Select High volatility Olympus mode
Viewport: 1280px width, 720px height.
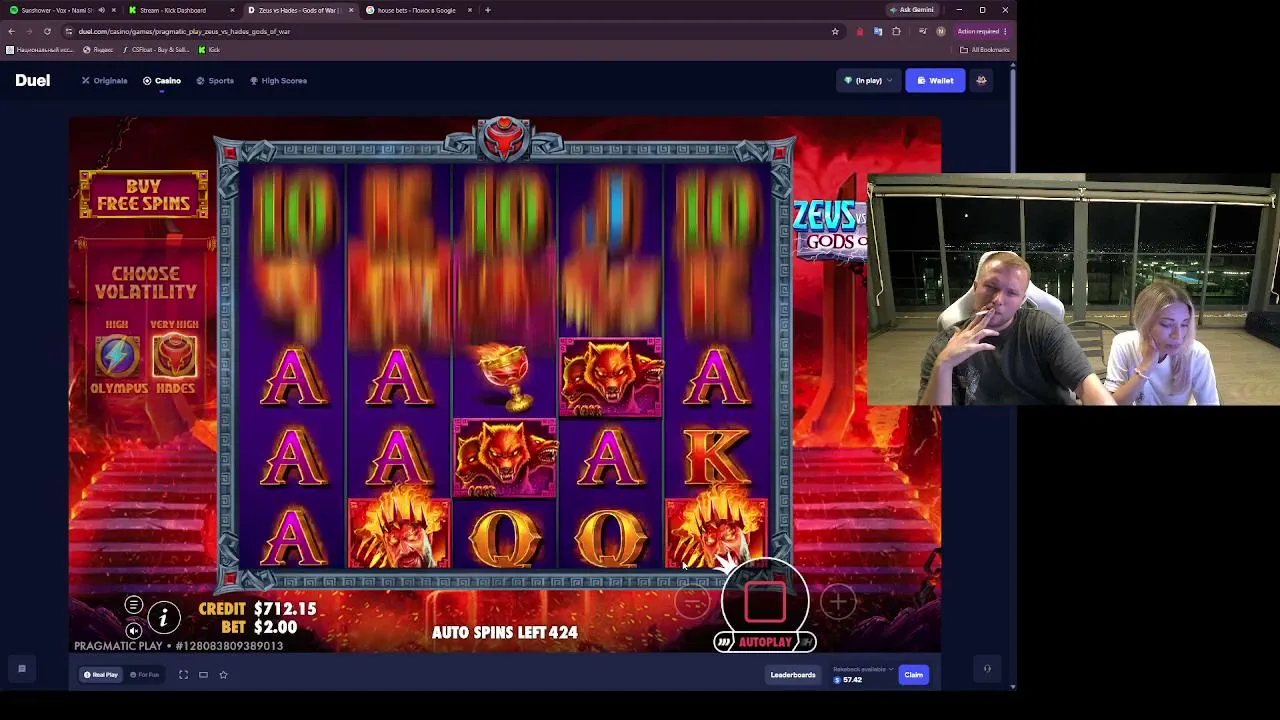click(118, 357)
